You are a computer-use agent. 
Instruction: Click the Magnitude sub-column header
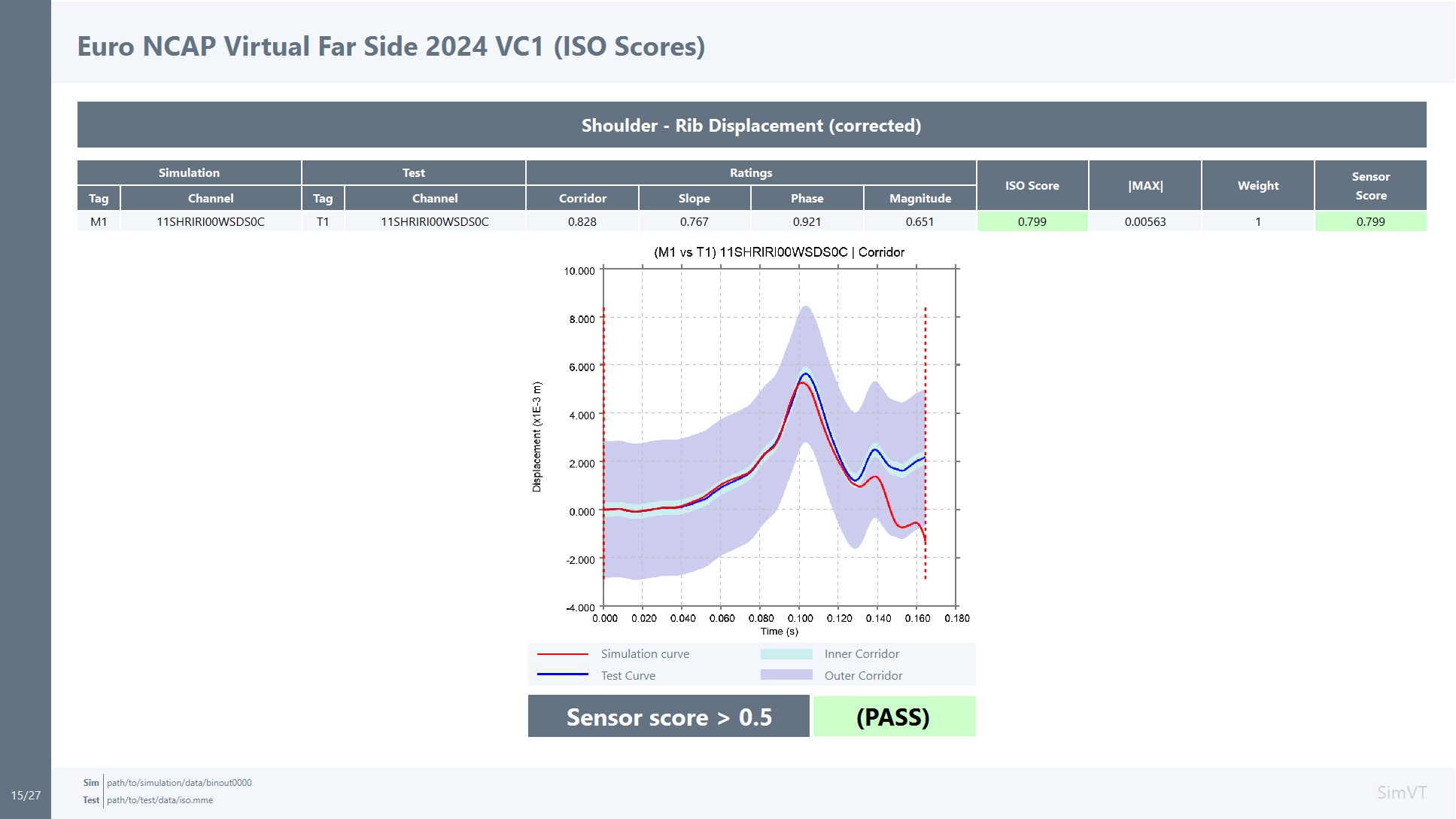[920, 198]
